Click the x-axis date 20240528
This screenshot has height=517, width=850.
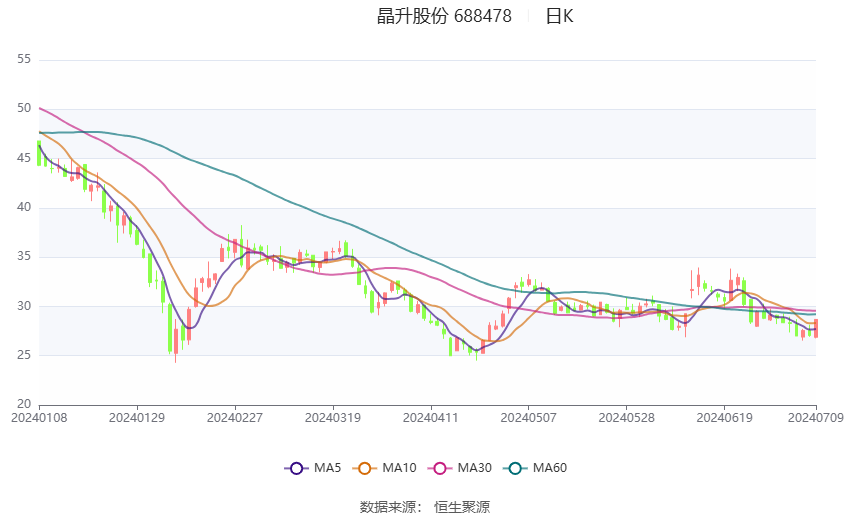(626, 418)
